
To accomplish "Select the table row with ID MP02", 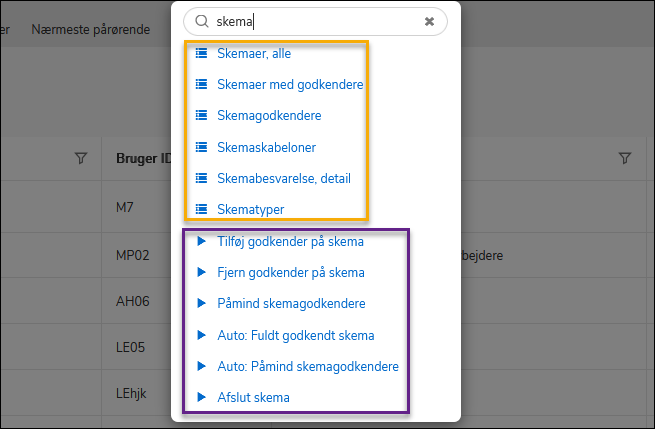I will [x=132, y=256].
